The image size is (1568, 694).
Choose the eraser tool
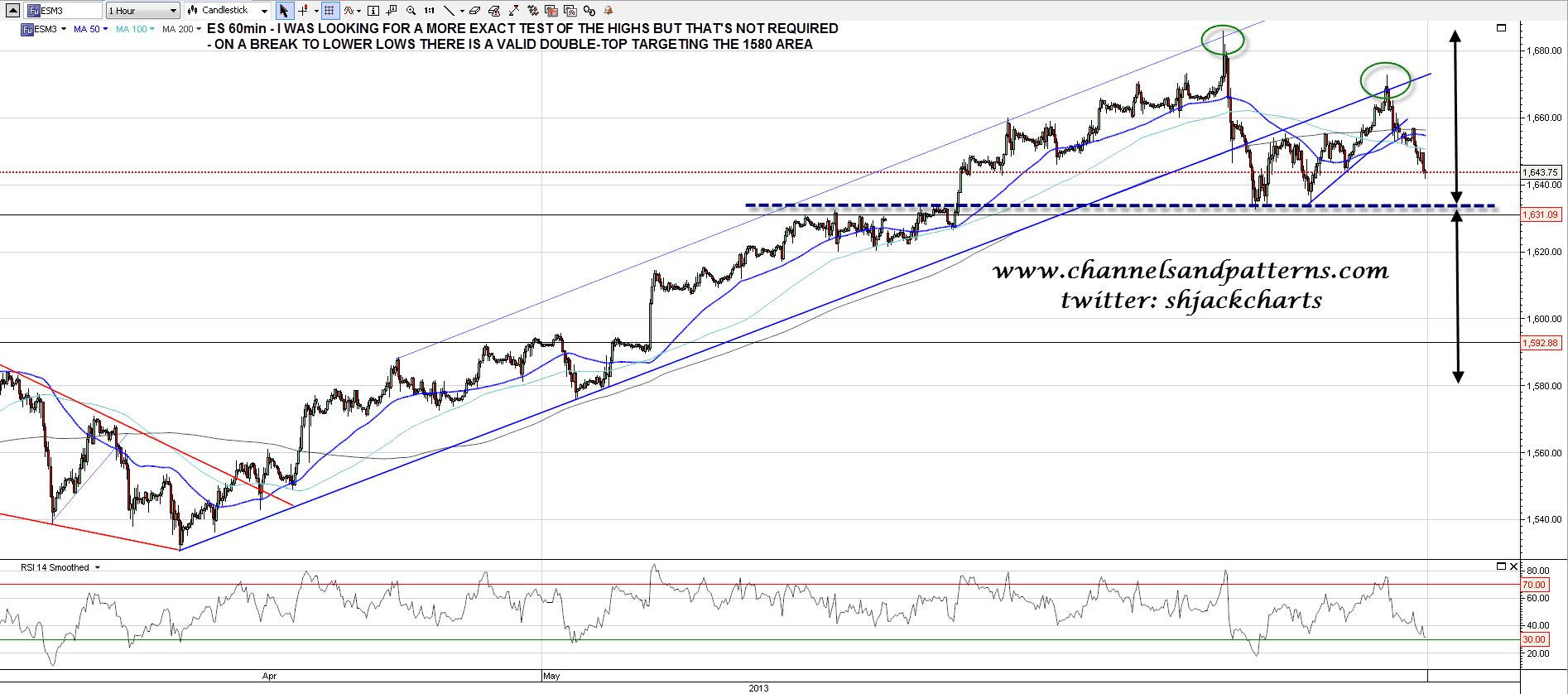(x=474, y=11)
